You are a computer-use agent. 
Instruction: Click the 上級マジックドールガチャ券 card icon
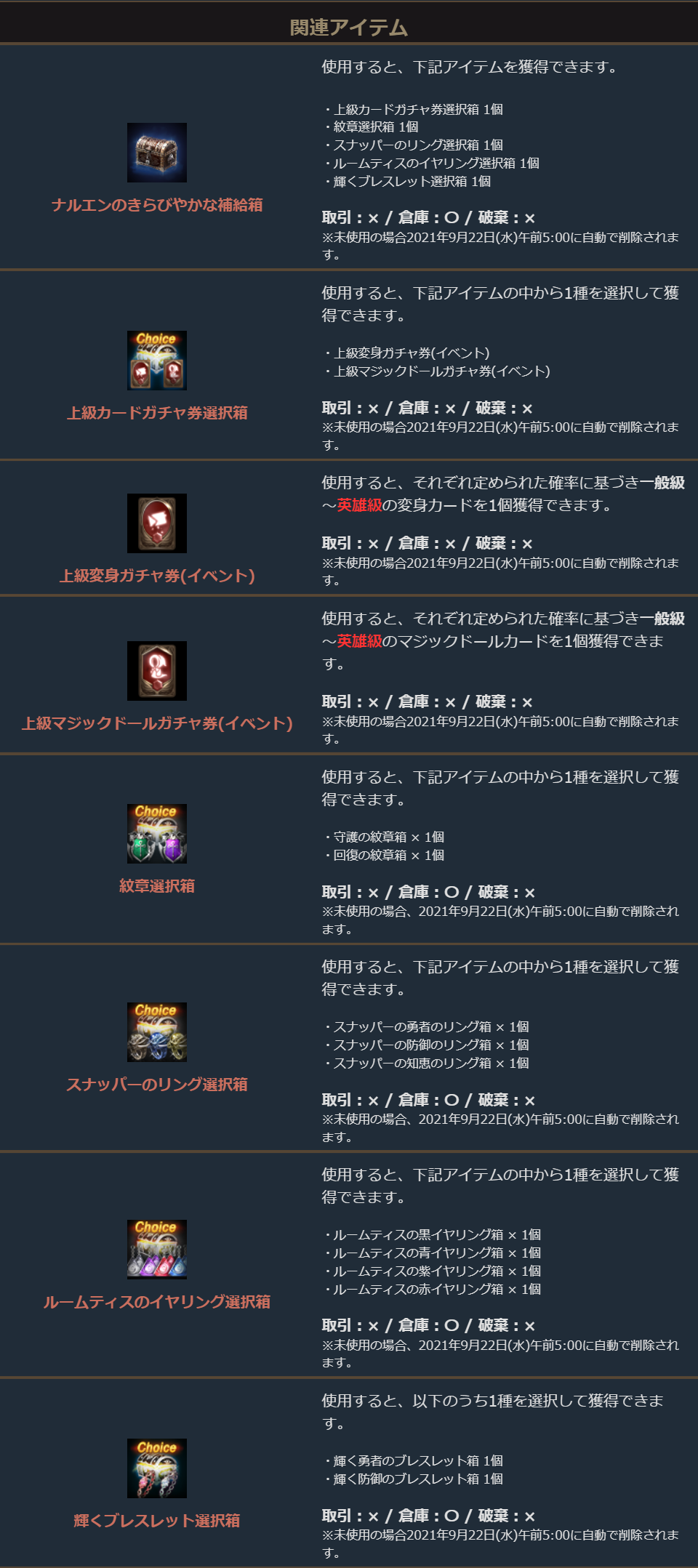tap(157, 671)
